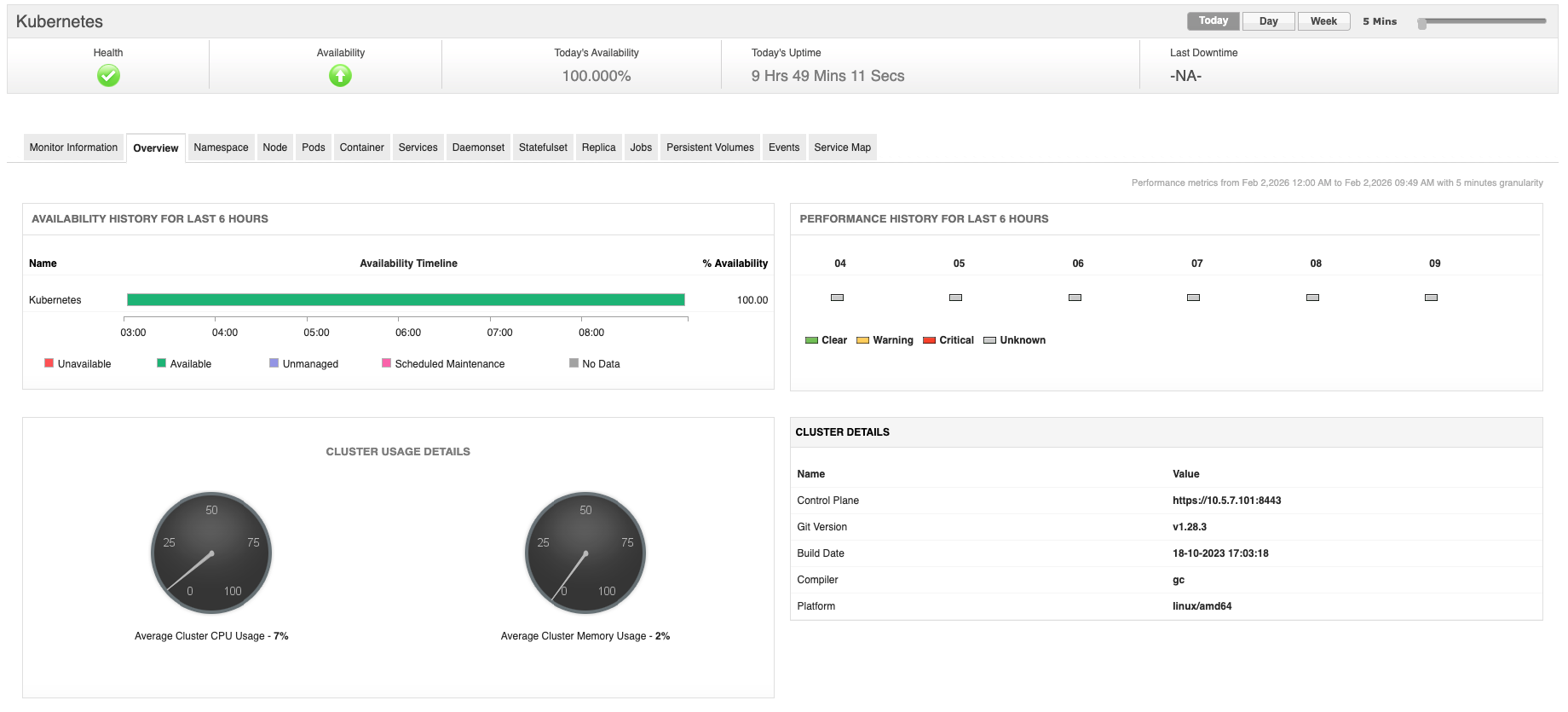1568x712 pixels.
Task: Select the Week time range button
Action: click(x=1323, y=21)
